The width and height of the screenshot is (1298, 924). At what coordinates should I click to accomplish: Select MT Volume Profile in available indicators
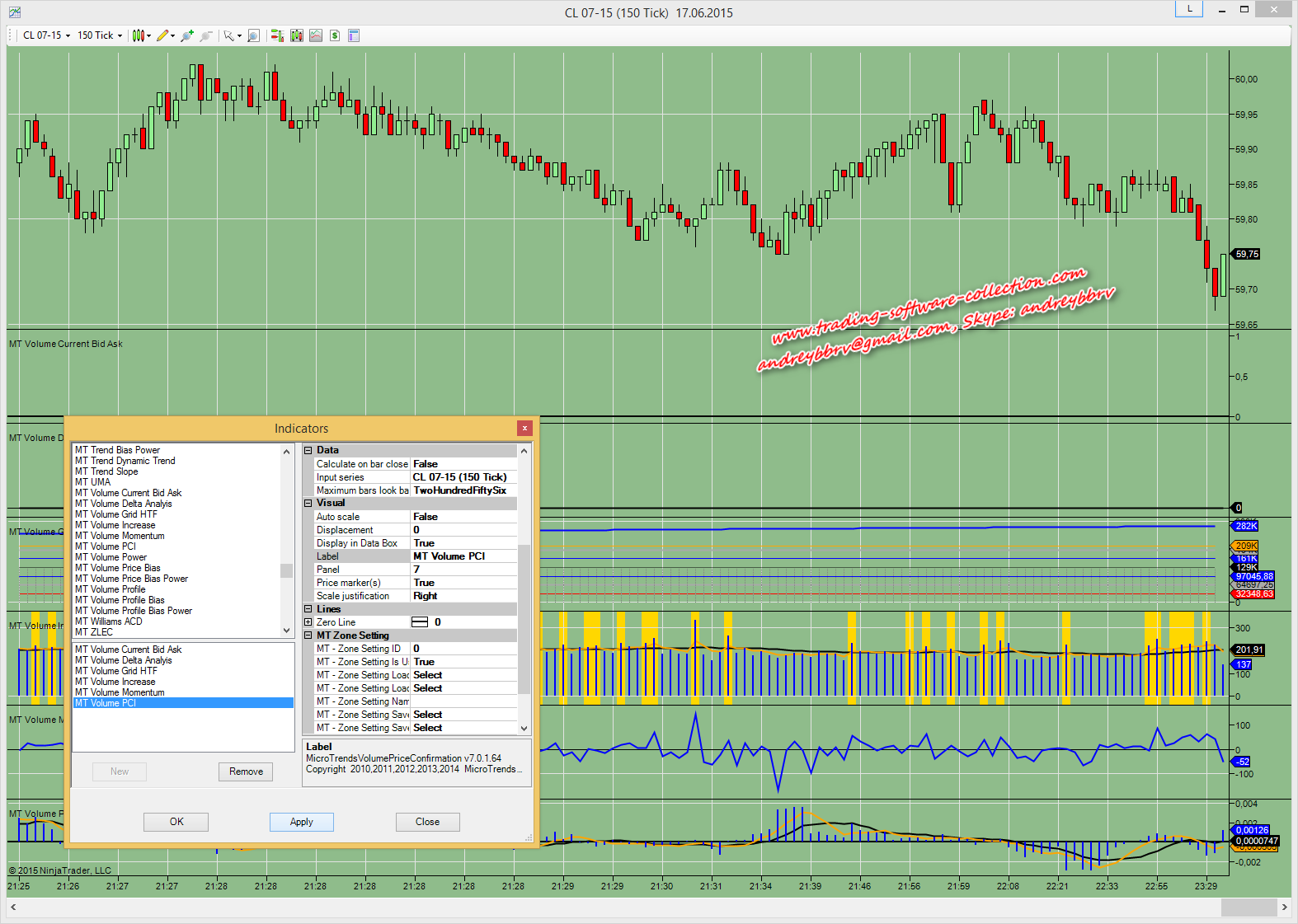pyautogui.click(x=110, y=589)
